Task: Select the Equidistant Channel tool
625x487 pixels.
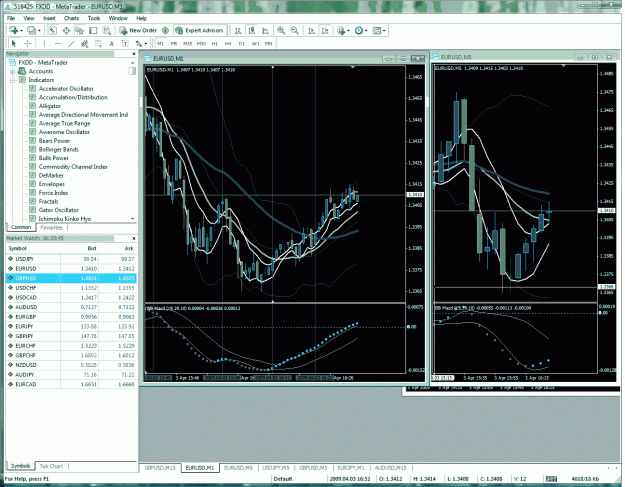Action: pyautogui.click(x=85, y=43)
